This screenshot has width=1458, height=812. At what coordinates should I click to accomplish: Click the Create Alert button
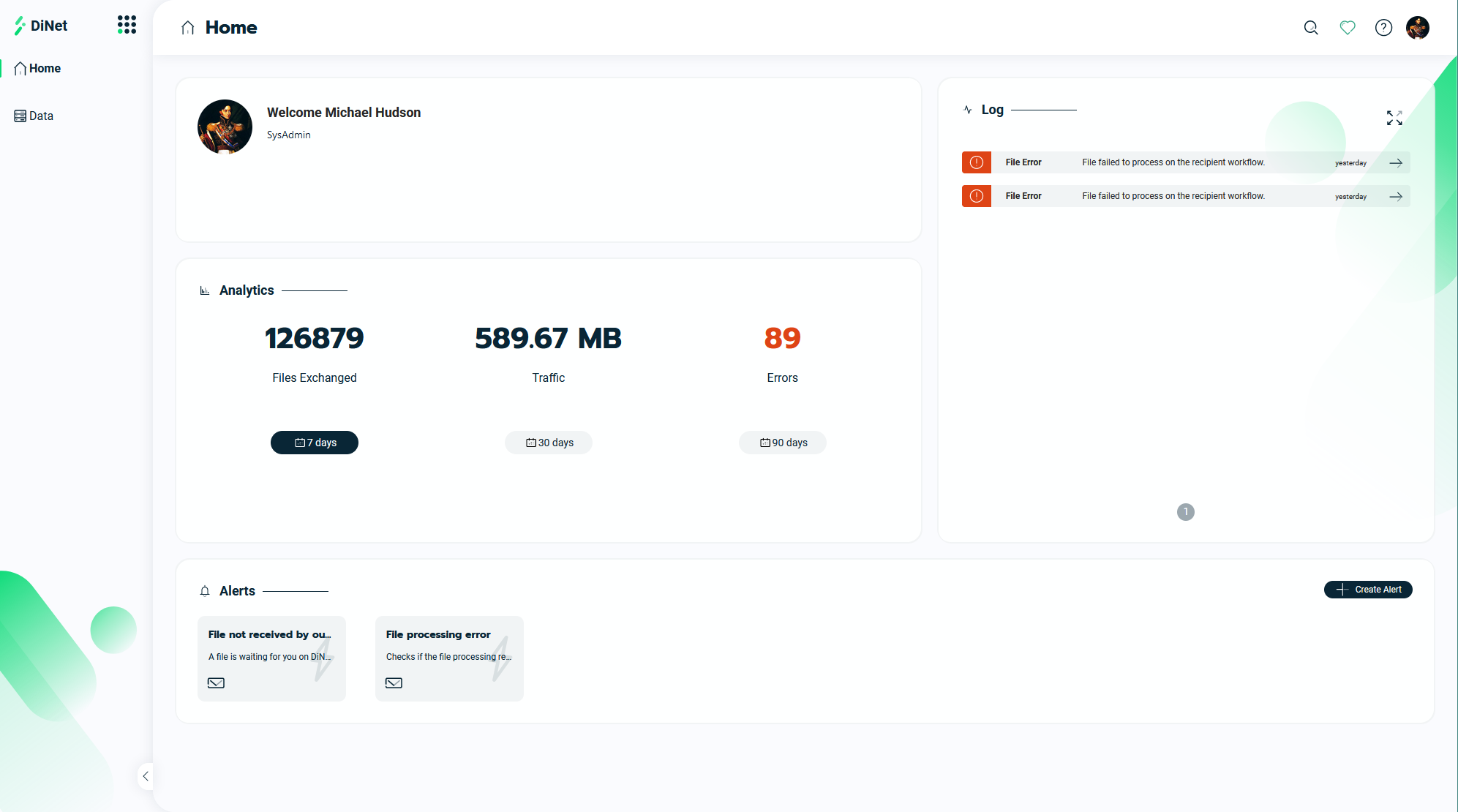[x=1367, y=590]
